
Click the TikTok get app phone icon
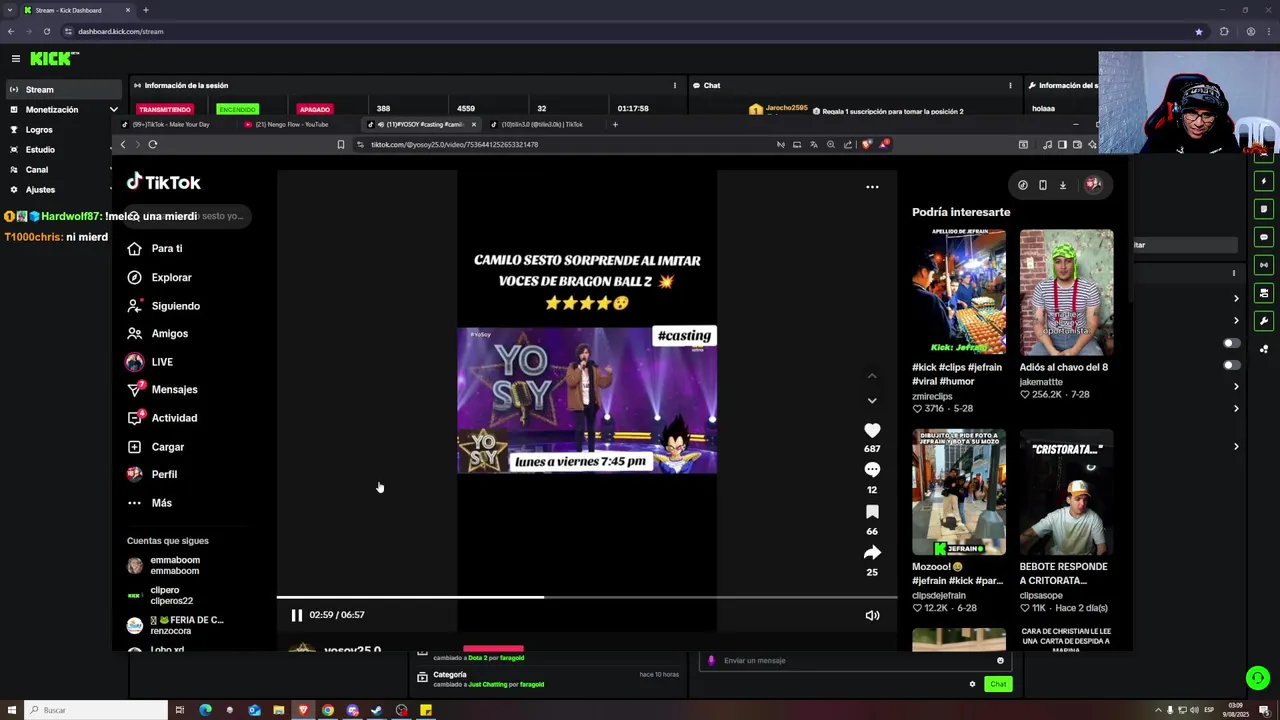click(1043, 185)
